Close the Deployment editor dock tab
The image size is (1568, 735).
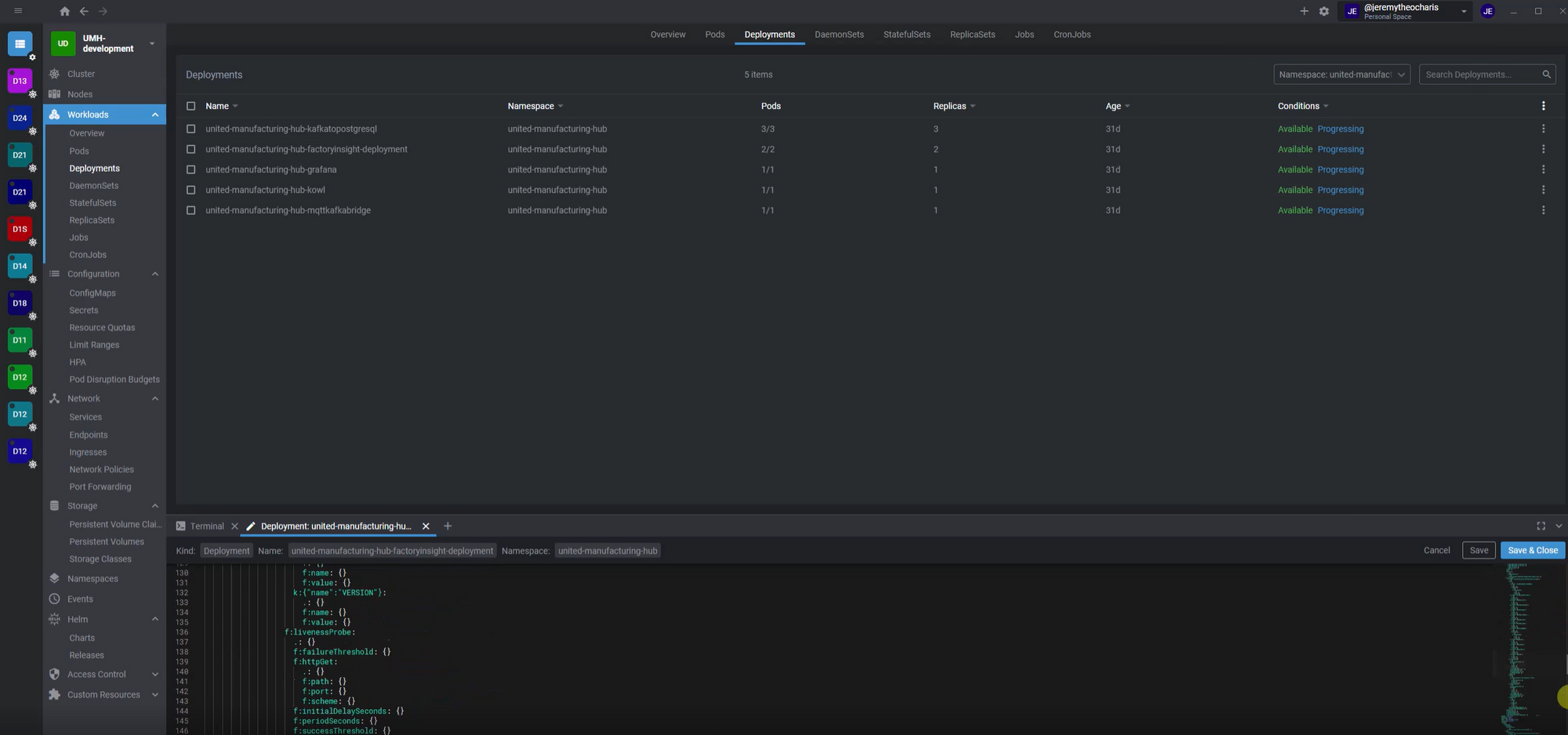pyautogui.click(x=426, y=526)
